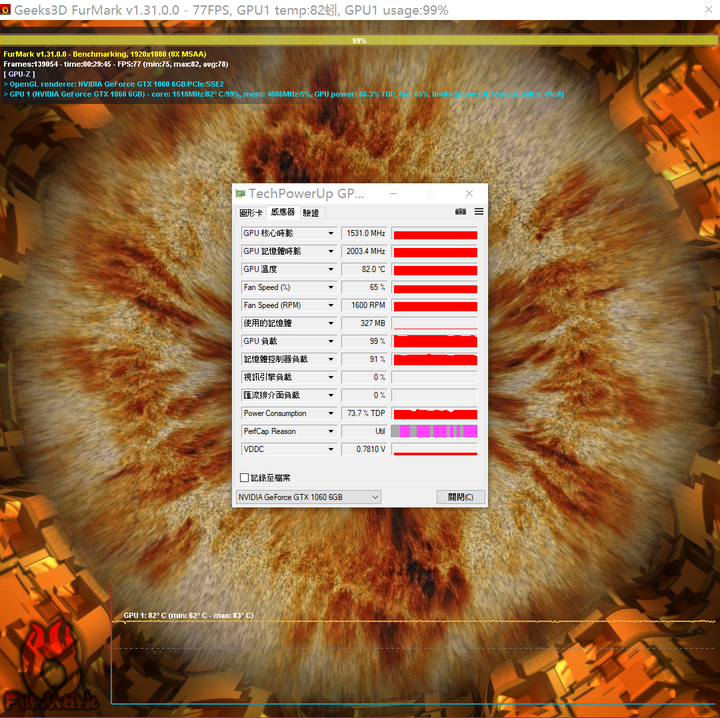Viewport: 720px width, 718px height.
Task: Switch to the Graphics Card tab
Action: click(x=251, y=213)
